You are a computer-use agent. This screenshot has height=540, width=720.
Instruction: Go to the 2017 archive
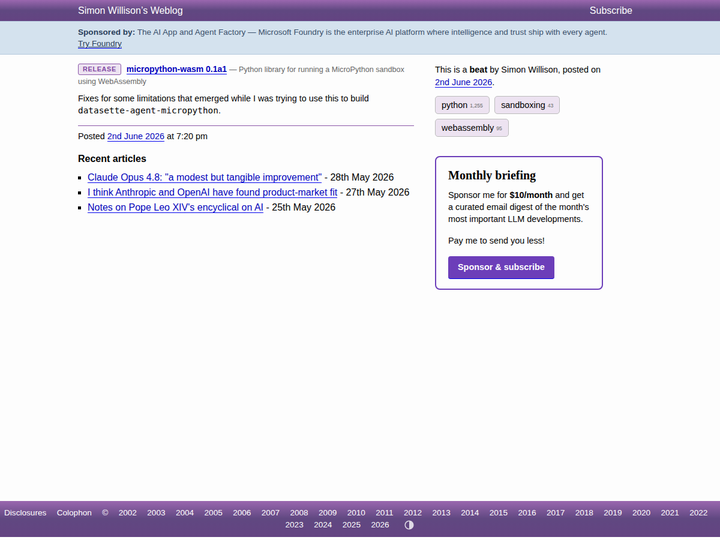pos(555,512)
